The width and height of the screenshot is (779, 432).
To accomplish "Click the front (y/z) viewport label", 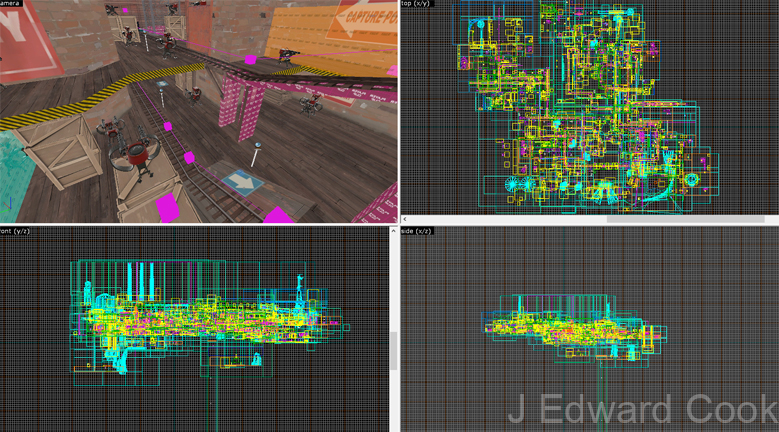I will [15, 231].
